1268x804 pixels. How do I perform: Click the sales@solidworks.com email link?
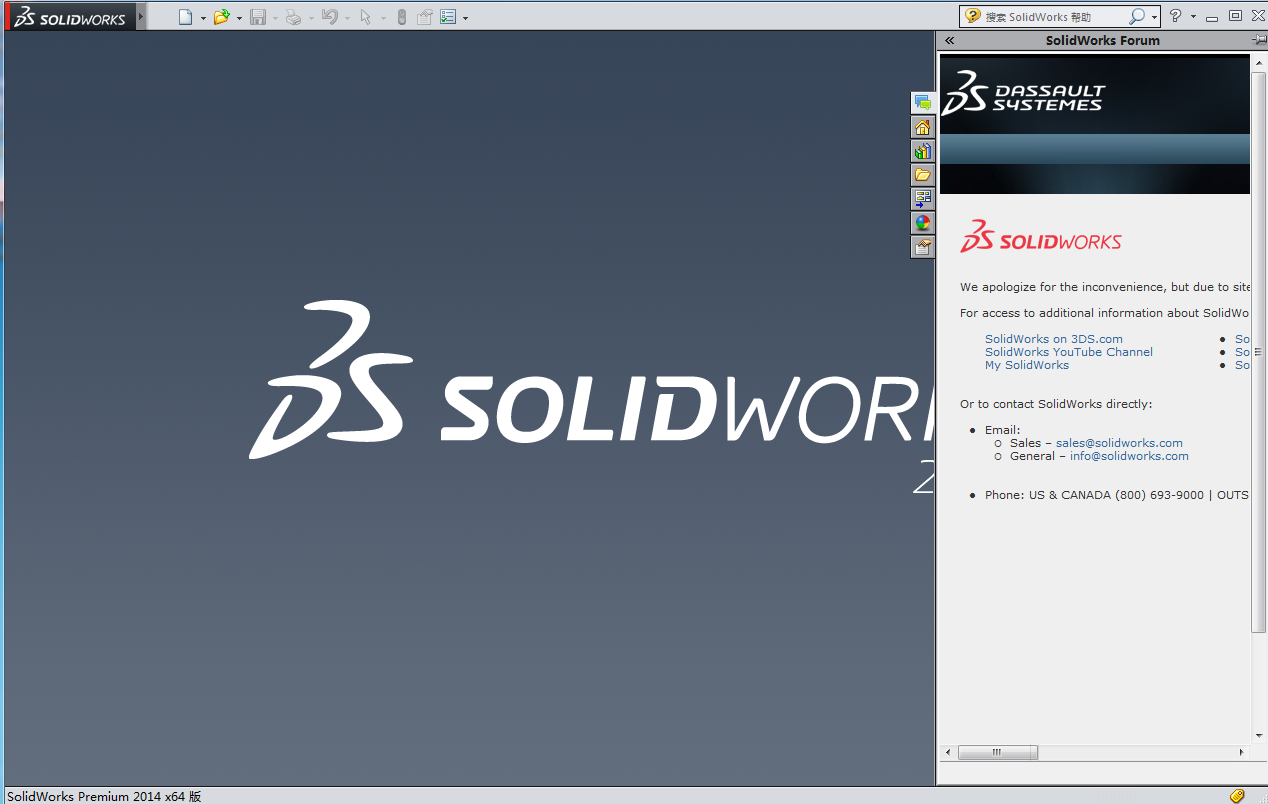tap(1119, 443)
